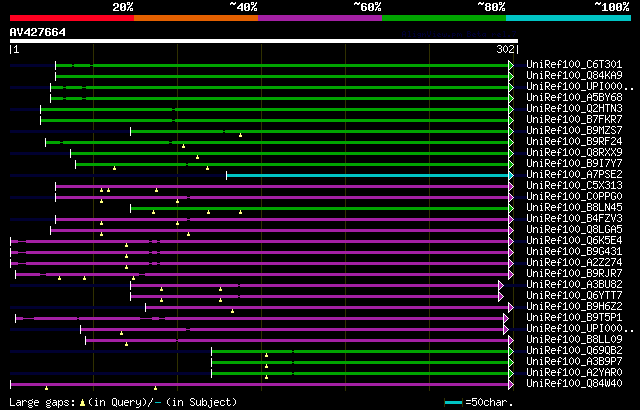Select the UniRef100_A3B9P7 hit label
This screenshot has height=410, width=640.
[574, 362]
